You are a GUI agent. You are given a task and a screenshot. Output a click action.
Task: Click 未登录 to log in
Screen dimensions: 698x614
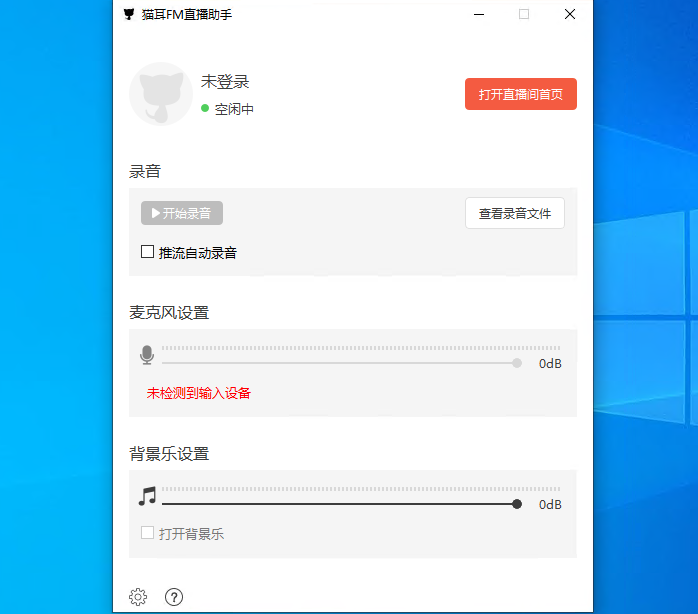tap(225, 82)
